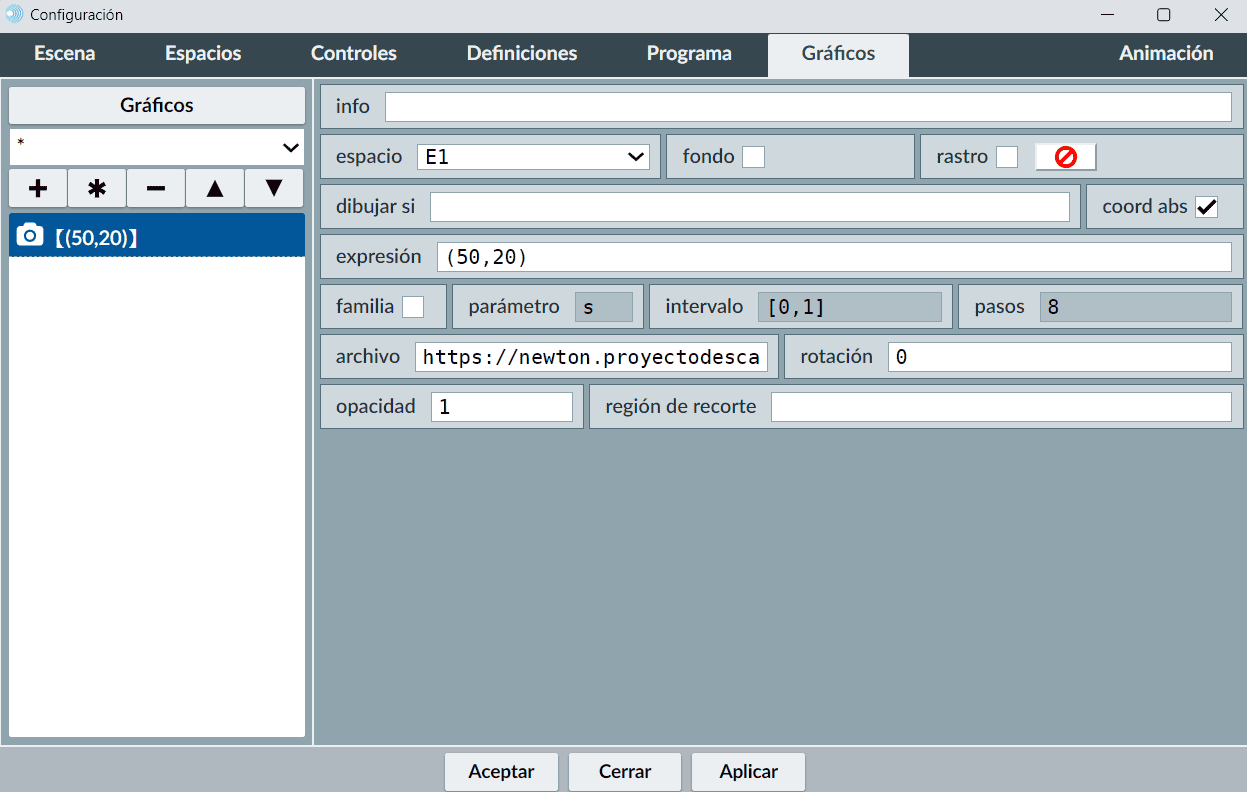1247x792 pixels.
Task: Click the plus icon to add a graphic
Action: pyautogui.click(x=38, y=188)
